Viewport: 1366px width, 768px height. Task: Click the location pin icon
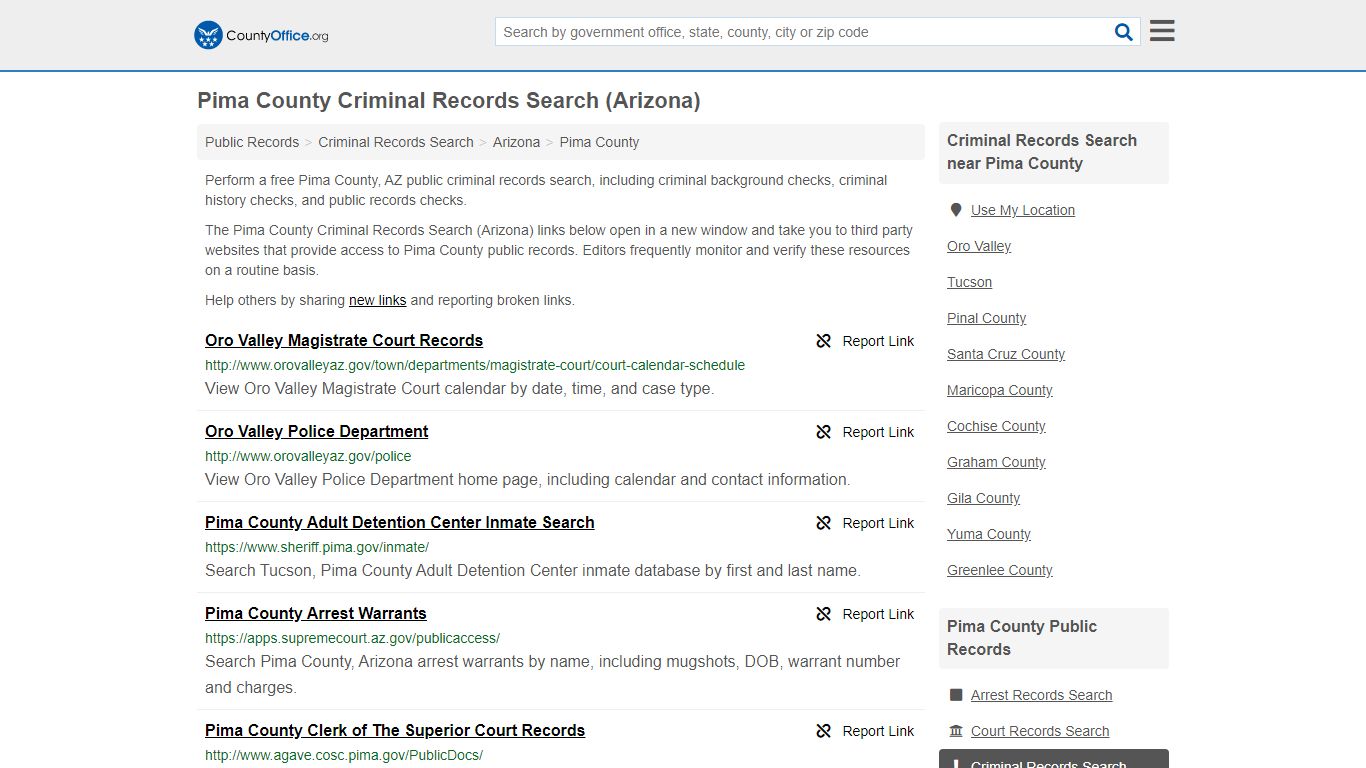956,210
